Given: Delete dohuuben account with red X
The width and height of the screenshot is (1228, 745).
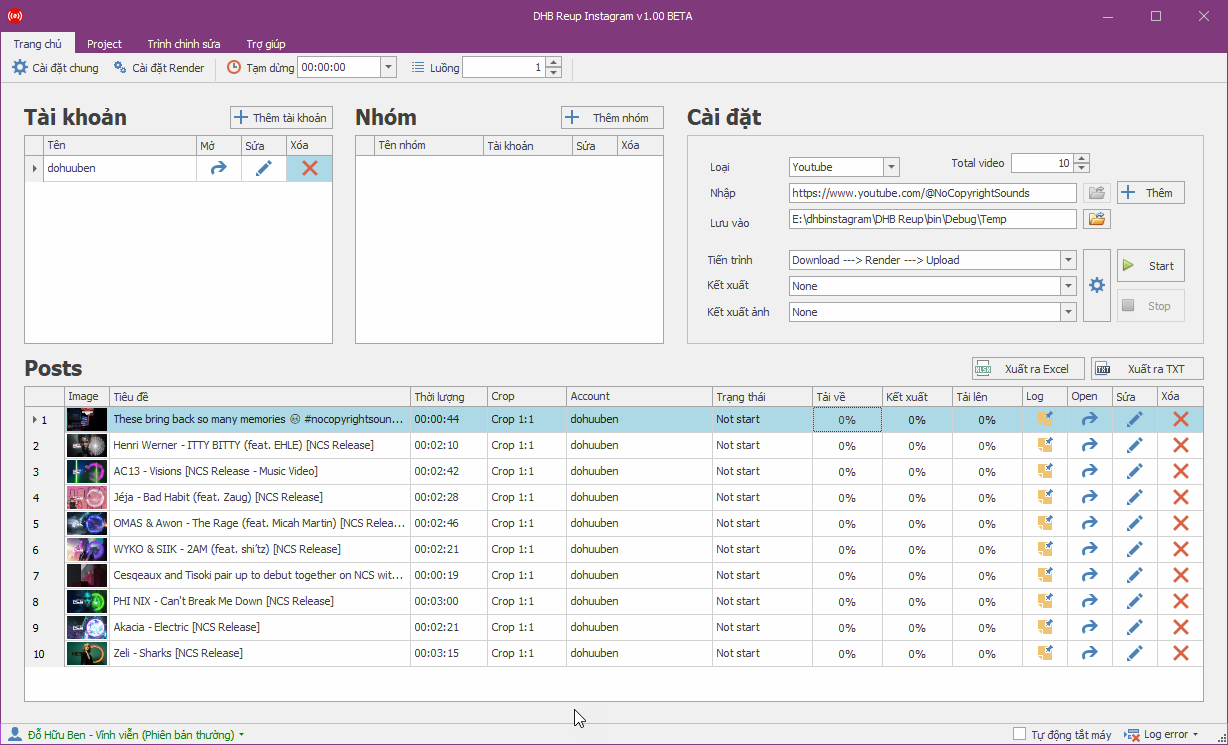Looking at the screenshot, I should tap(310, 169).
